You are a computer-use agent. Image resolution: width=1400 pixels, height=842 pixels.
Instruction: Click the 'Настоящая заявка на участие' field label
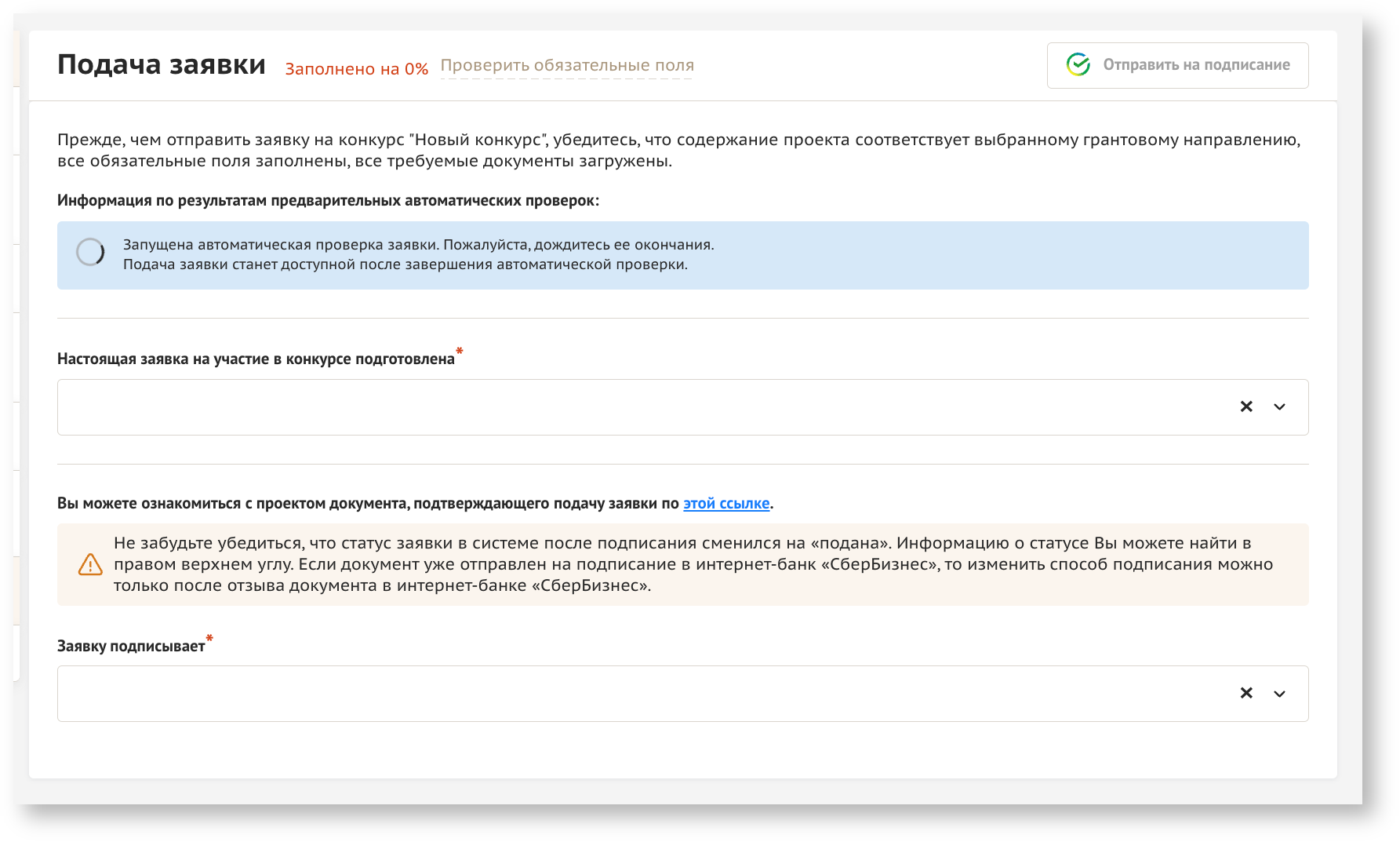pos(256,359)
